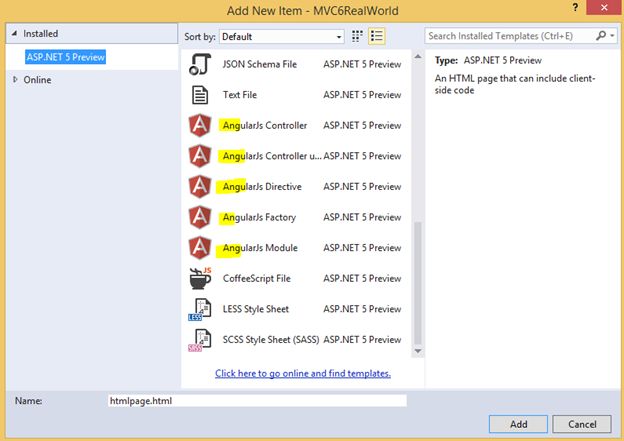Select the LESS Style Sheet icon
Viewport: 624px width, 441px height.
[x=200, y=309]
